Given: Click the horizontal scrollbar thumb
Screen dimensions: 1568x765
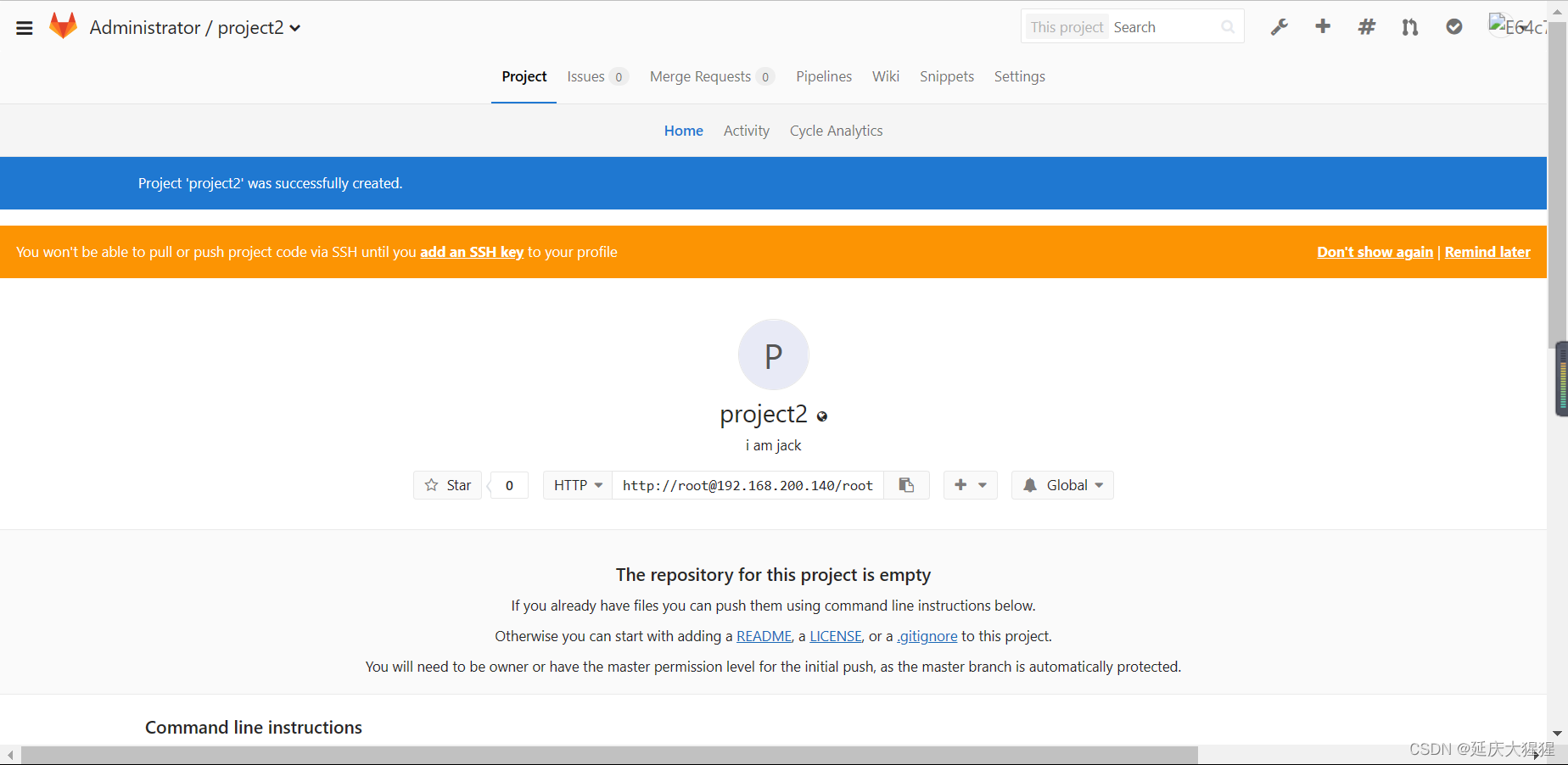Looking at the screenshot, I should click(x=609, y=755).
